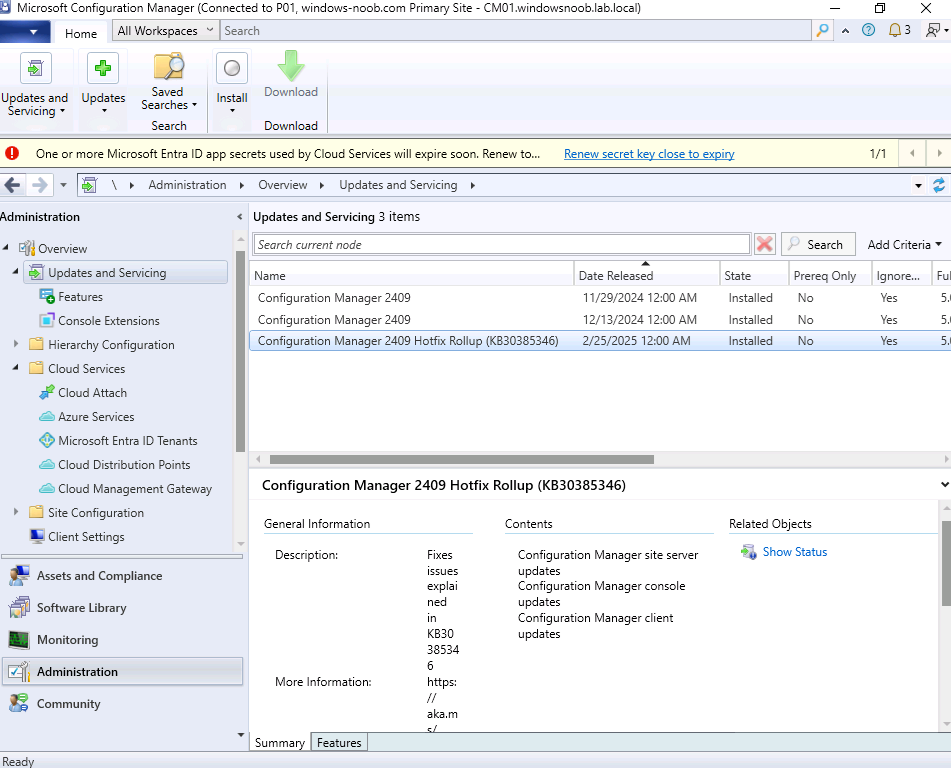Refresh the view with the refresh icon
951x768 pixels.
pyautogui.click(x=939, y=185)
